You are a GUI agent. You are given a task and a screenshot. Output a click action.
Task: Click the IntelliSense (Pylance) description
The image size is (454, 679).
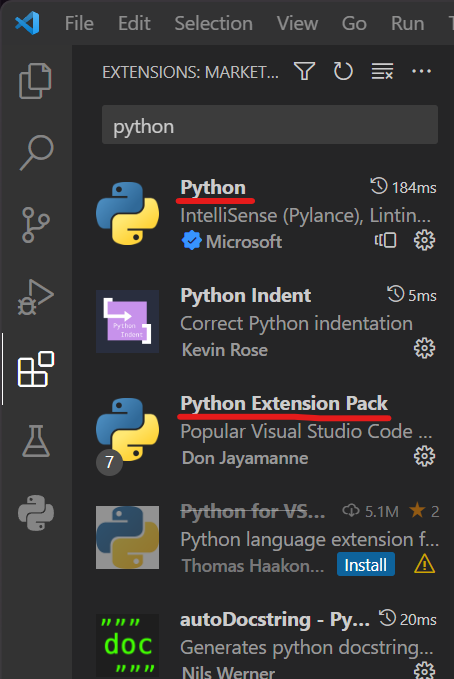pyautogui.click(x=305, y=215)
